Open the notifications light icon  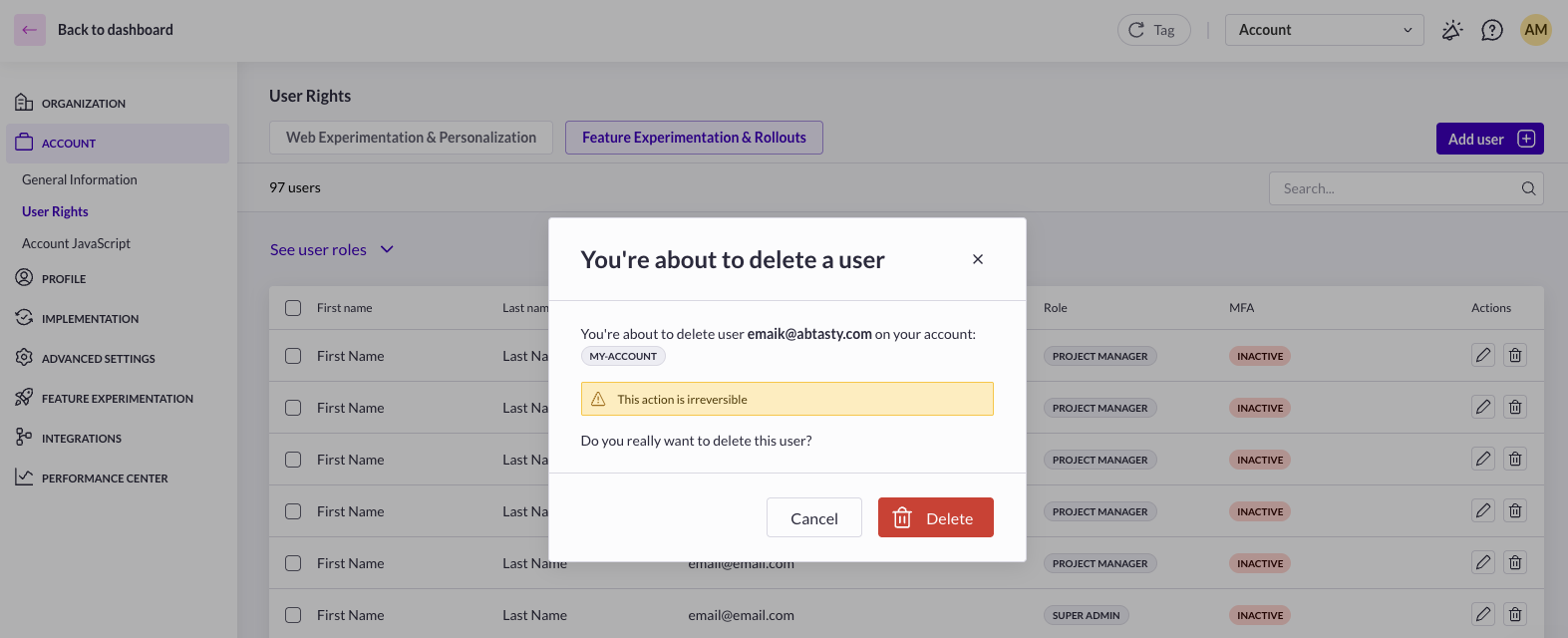1452,30
